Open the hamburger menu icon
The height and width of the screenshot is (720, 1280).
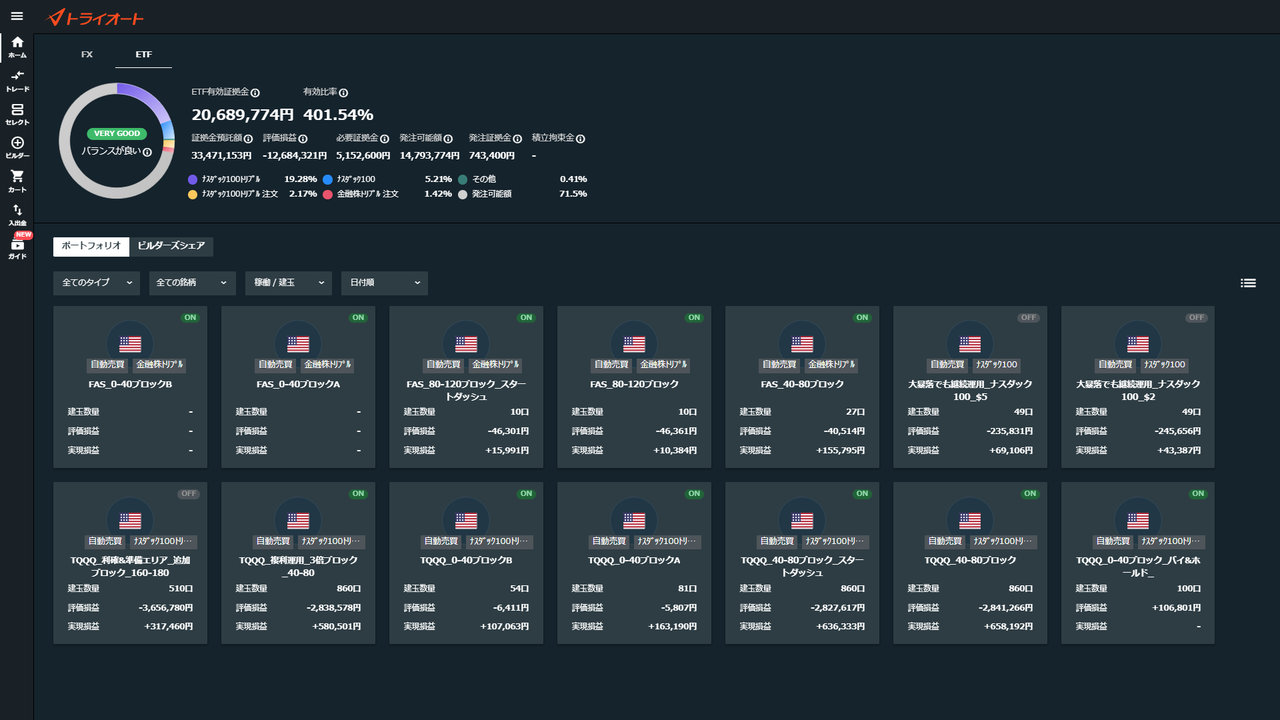[16, 16]
